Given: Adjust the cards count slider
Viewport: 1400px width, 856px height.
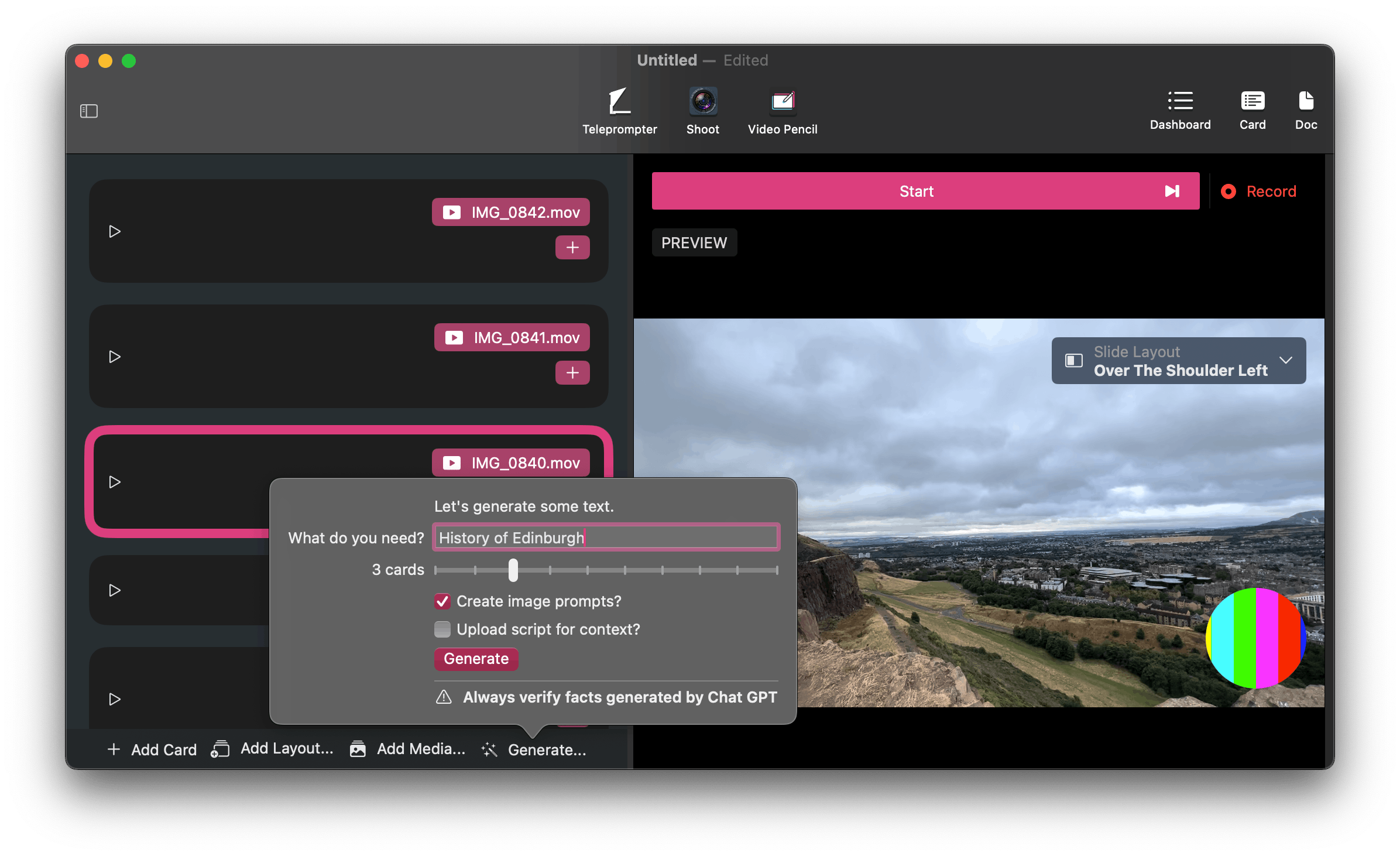Looking at the screenshot, I should [606, 570].
